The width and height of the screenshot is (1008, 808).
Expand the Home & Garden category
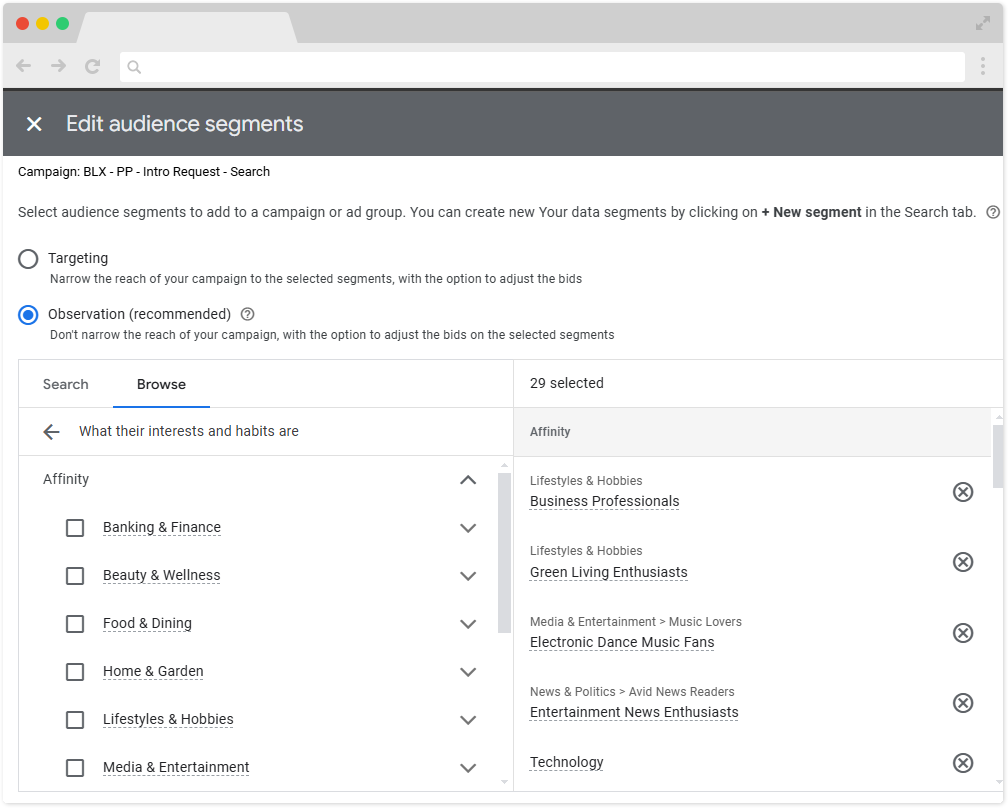click(x=468, y=672)
